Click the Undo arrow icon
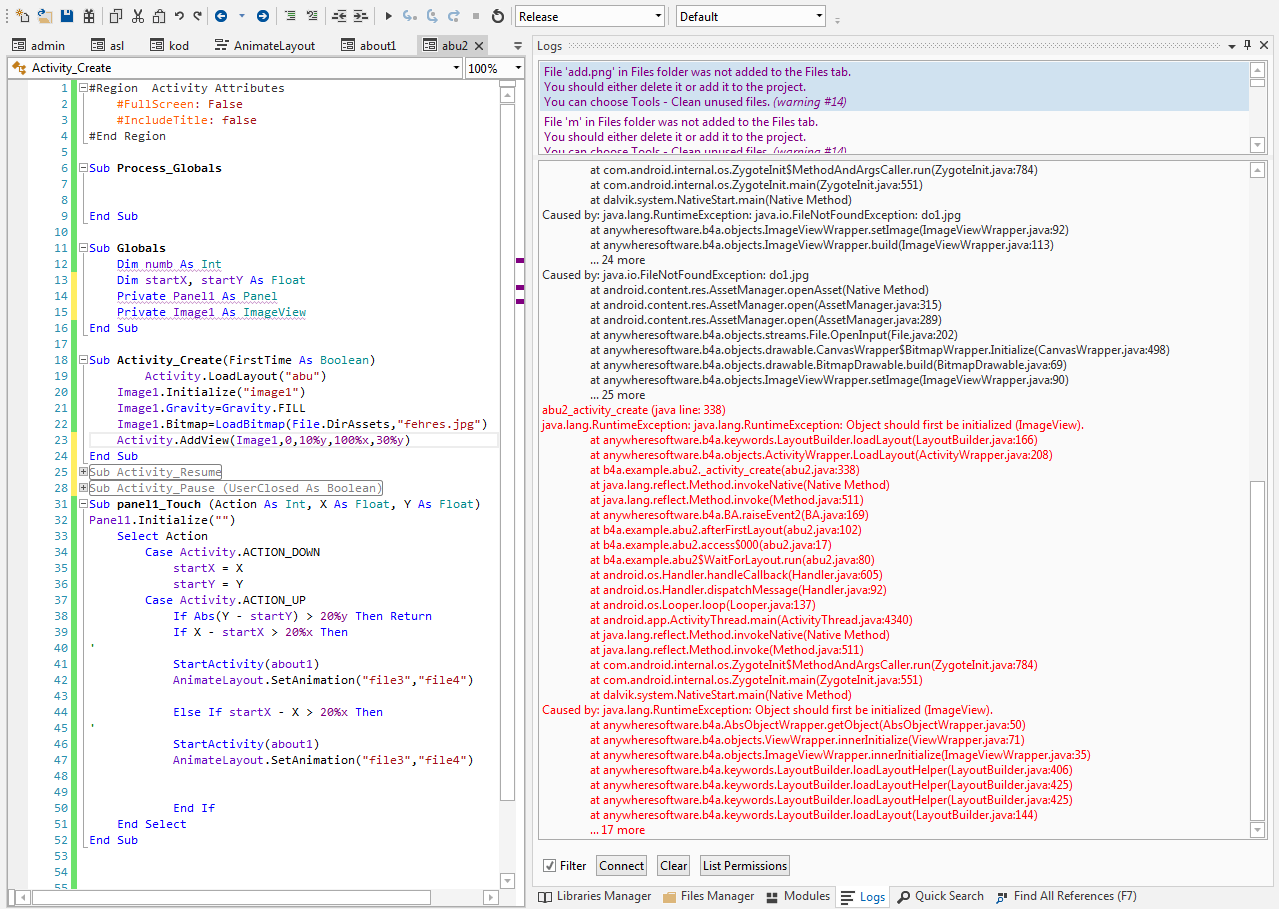The height and width of the screenshot is (909, 1279). point(179,16)
